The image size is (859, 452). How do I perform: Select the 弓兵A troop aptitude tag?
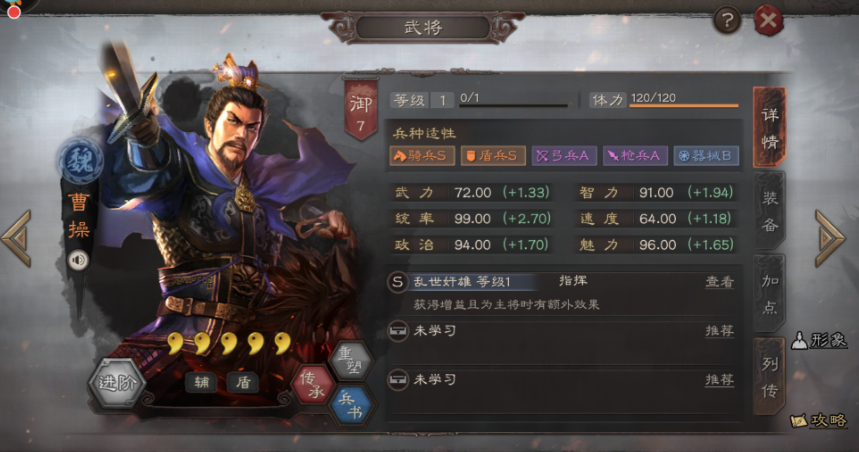pos(564,156)
